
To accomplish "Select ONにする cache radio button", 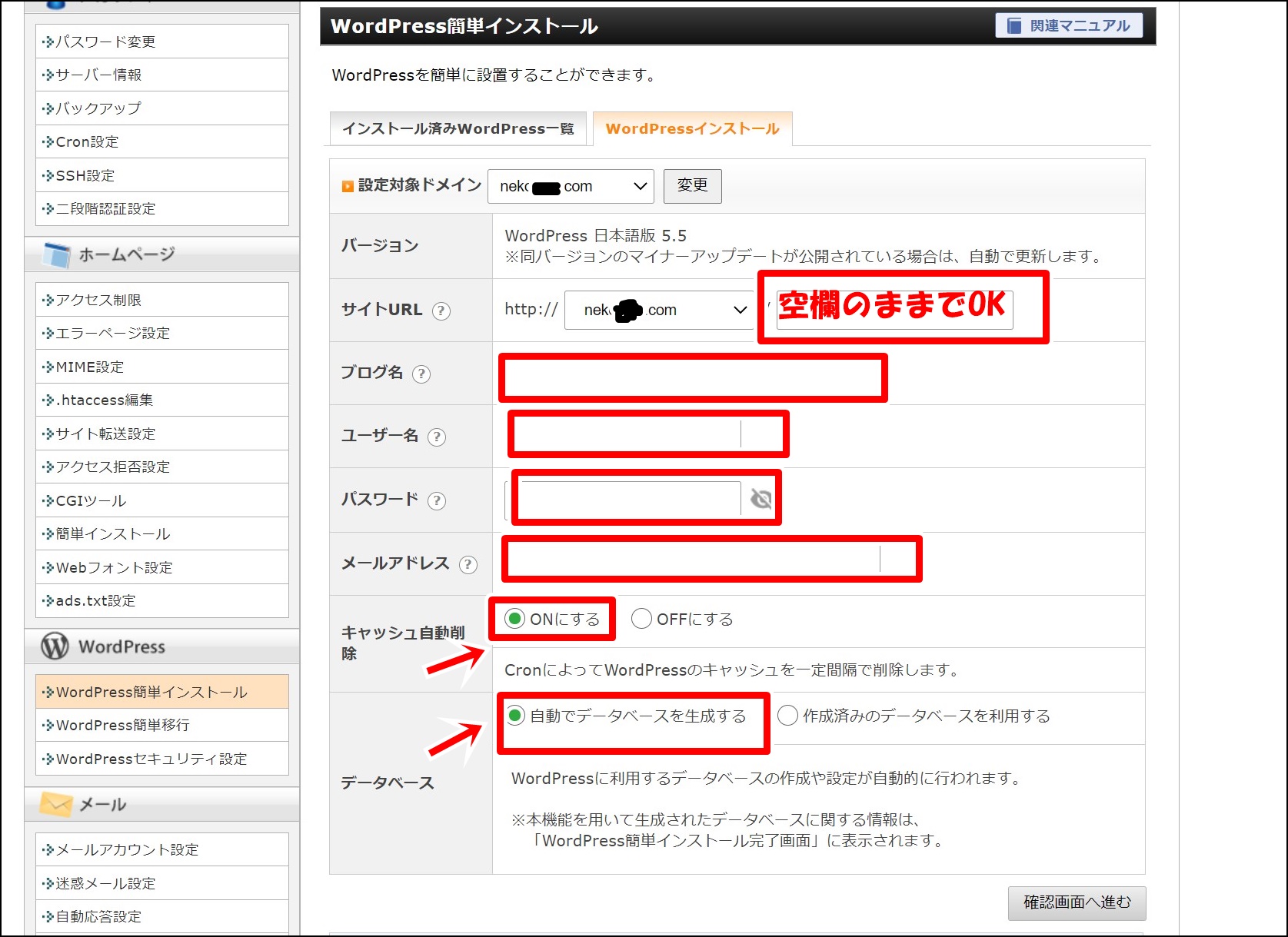I will 514,619.
